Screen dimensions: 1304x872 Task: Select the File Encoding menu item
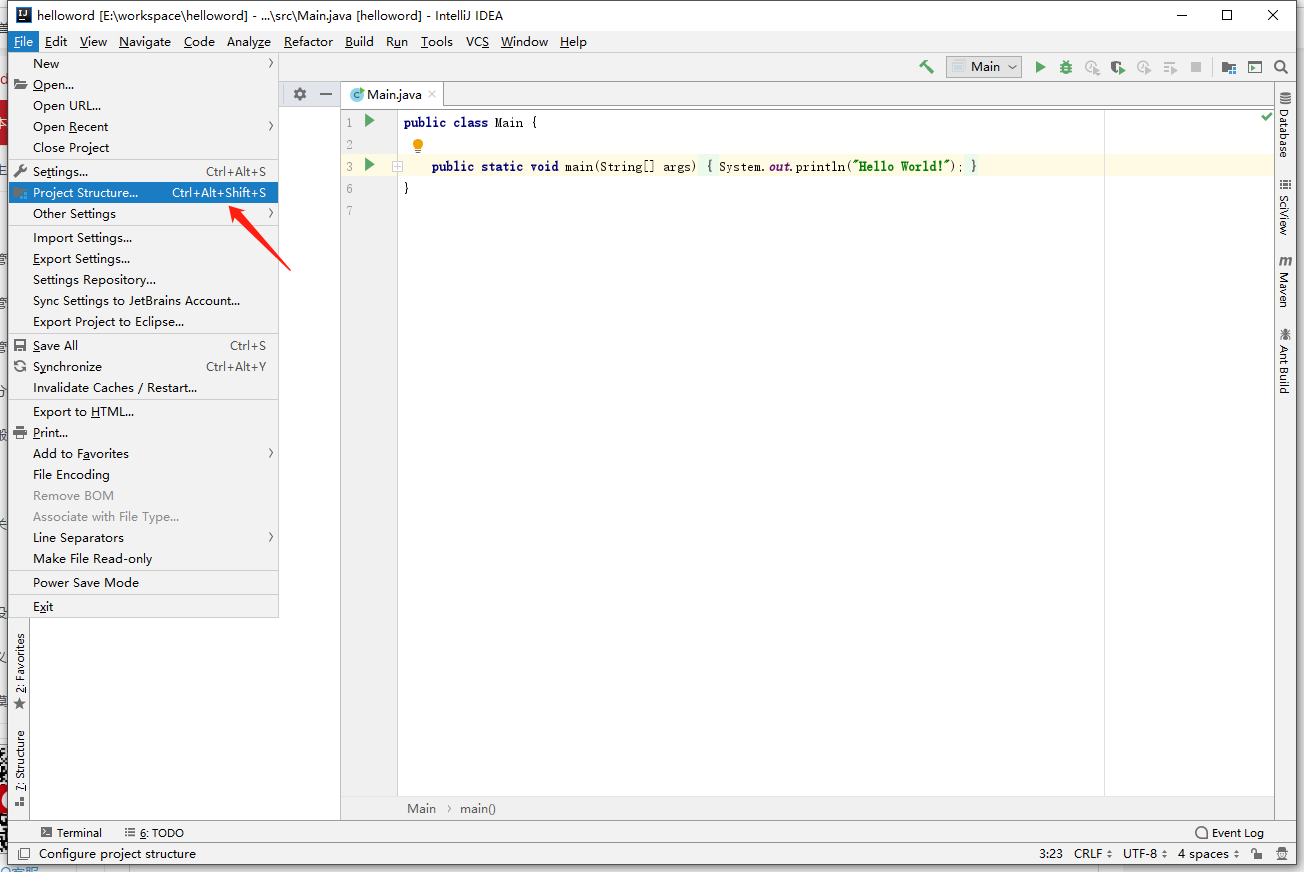pyautogui.click(x=143, y=474)
